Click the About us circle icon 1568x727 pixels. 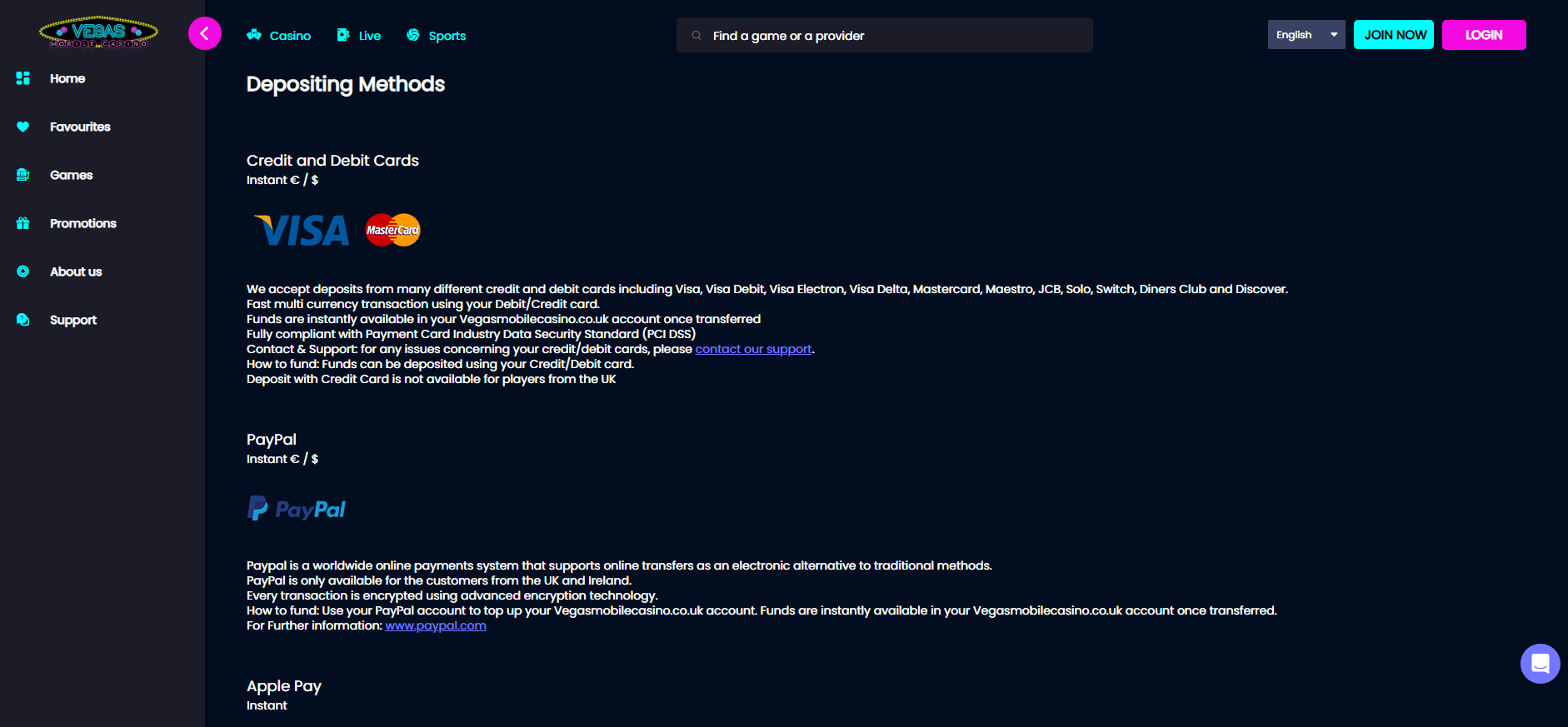[23, 271]
